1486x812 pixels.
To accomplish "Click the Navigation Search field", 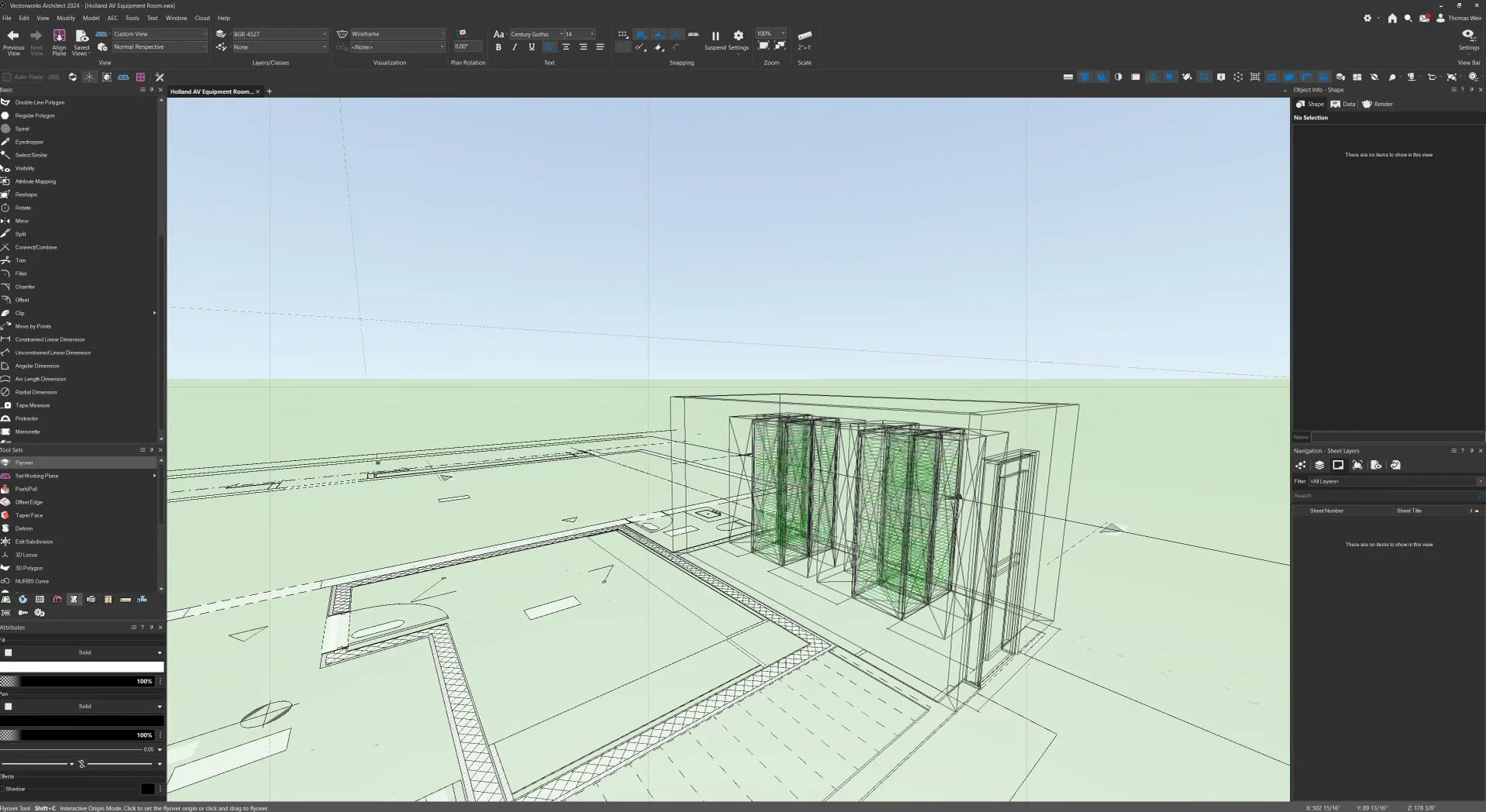I will coord(1387,495).
